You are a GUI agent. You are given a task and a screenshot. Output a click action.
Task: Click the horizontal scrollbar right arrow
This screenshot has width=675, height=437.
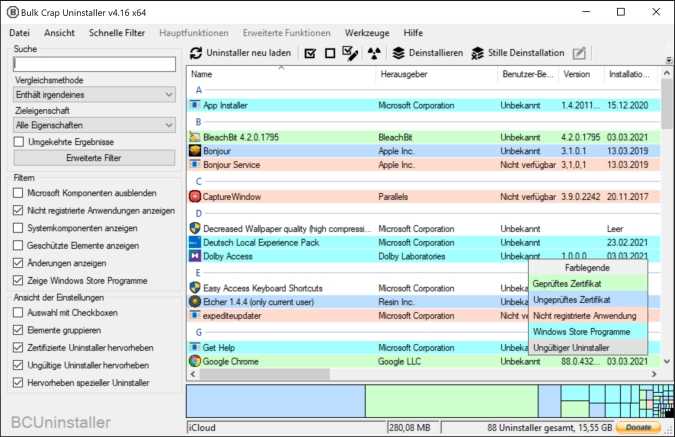click(x=654, y=374)
